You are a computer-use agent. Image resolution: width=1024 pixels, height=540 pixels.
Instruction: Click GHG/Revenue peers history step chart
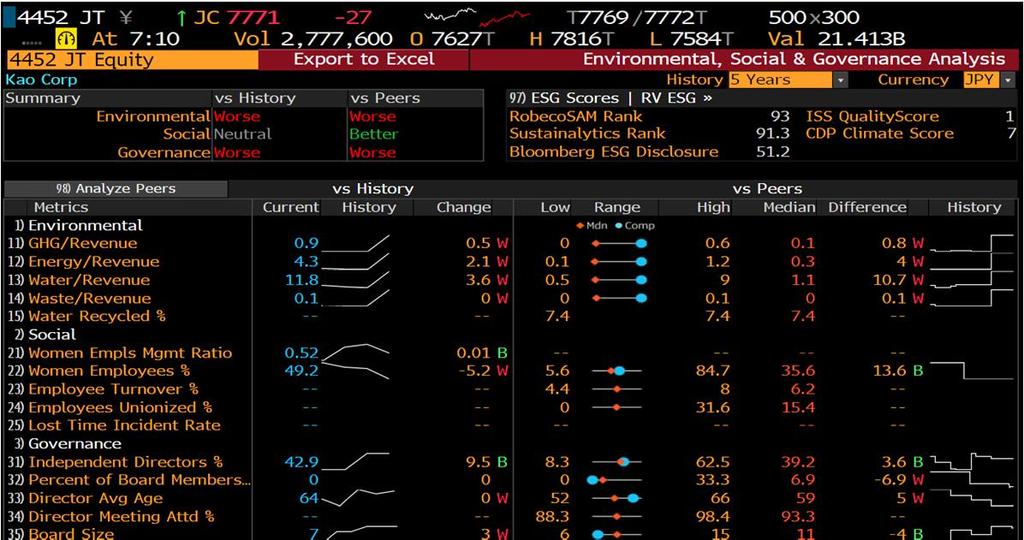pos(972,243)
